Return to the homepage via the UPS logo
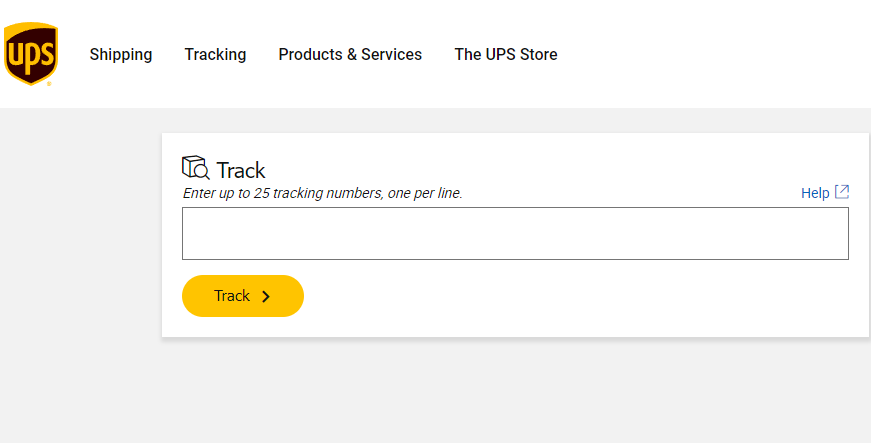The width and height of the screenshot is (871, 443). [30, 54]
